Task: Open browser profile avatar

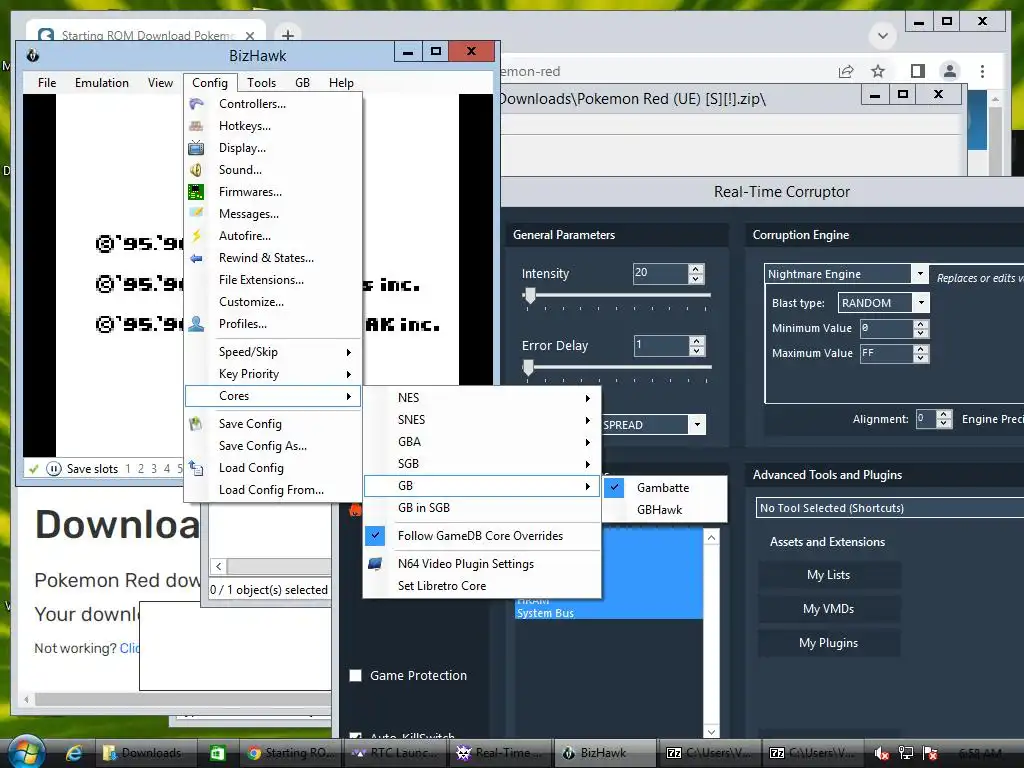Action: pyautogui.click(x=950, y=71)
